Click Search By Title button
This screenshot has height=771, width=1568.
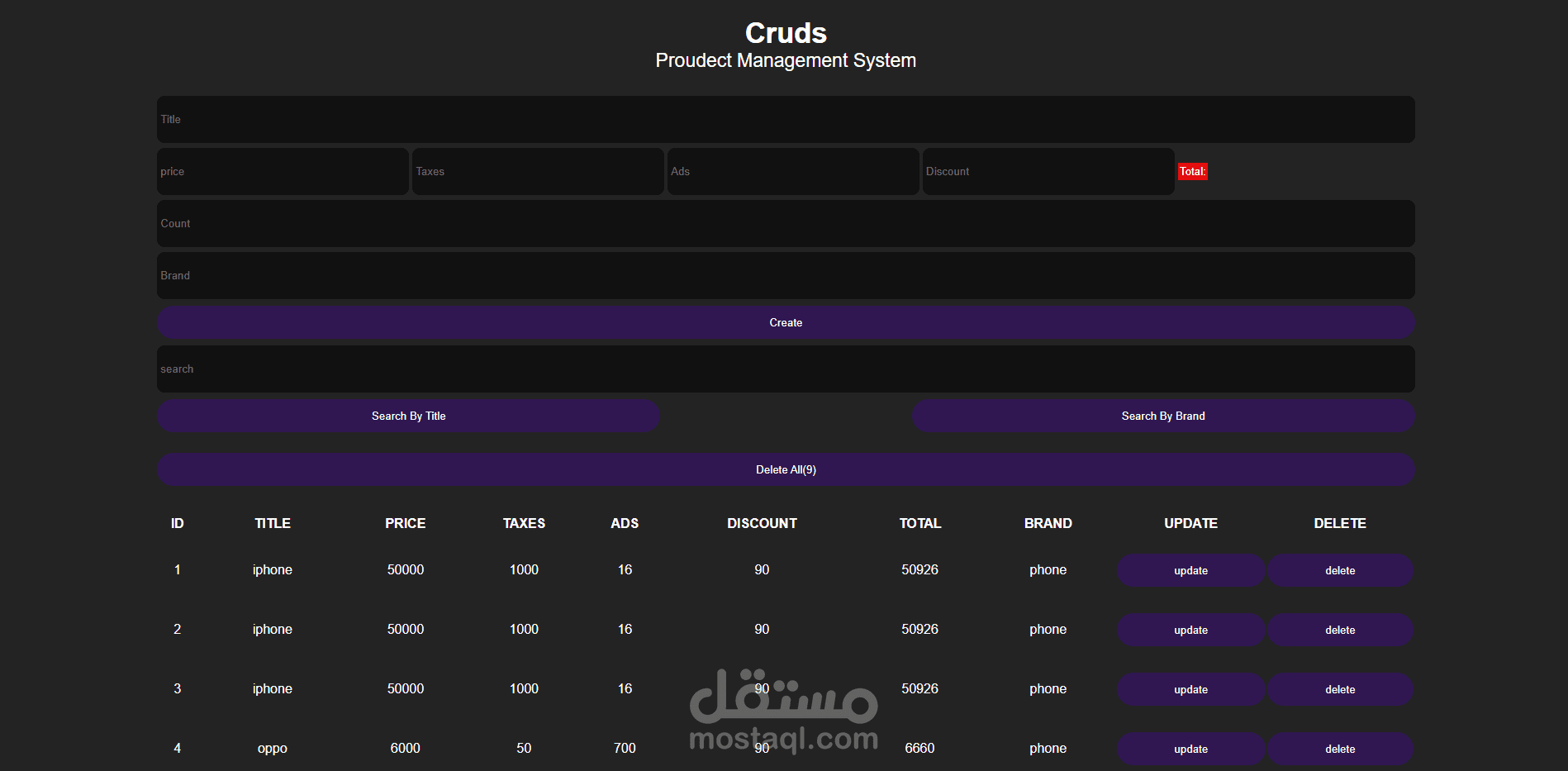click(408, 416)
